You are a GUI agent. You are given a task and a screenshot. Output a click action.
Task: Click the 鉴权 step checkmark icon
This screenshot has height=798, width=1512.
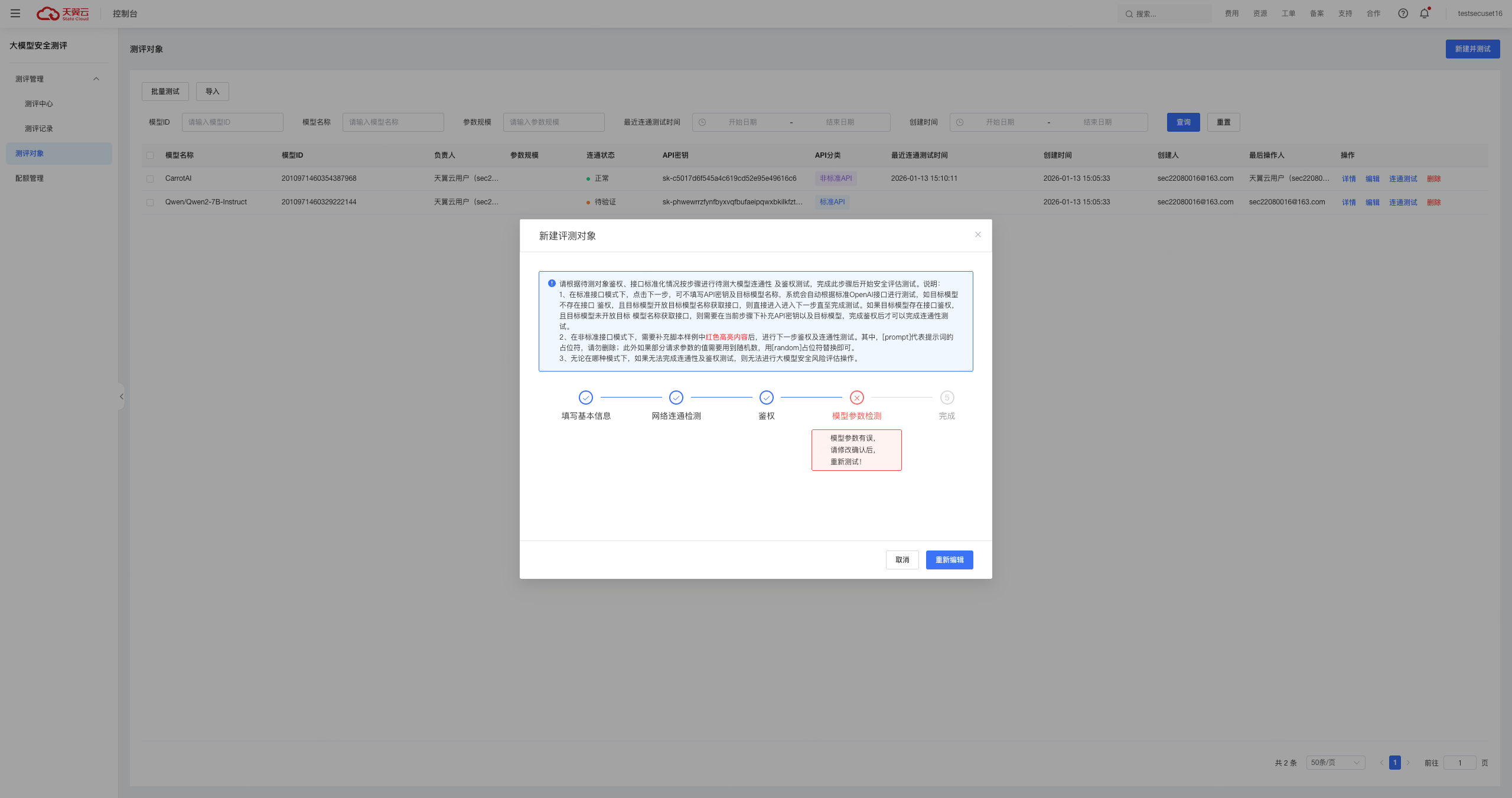(766, 398)
